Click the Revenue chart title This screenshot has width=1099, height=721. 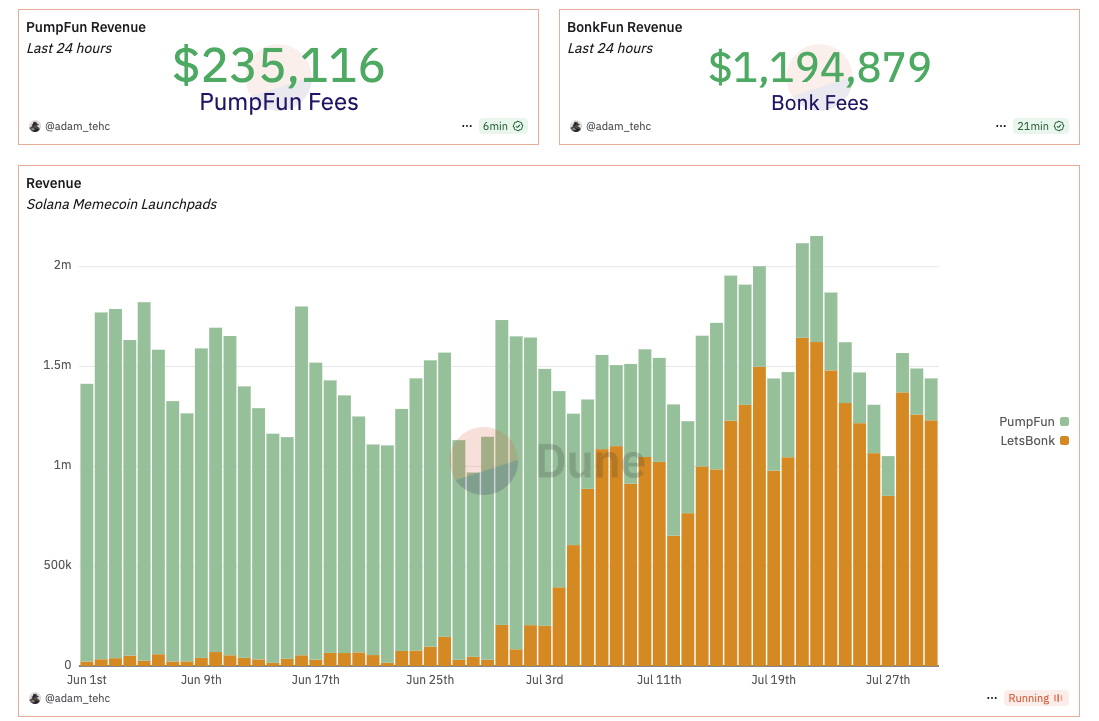(x=53, y=183)
